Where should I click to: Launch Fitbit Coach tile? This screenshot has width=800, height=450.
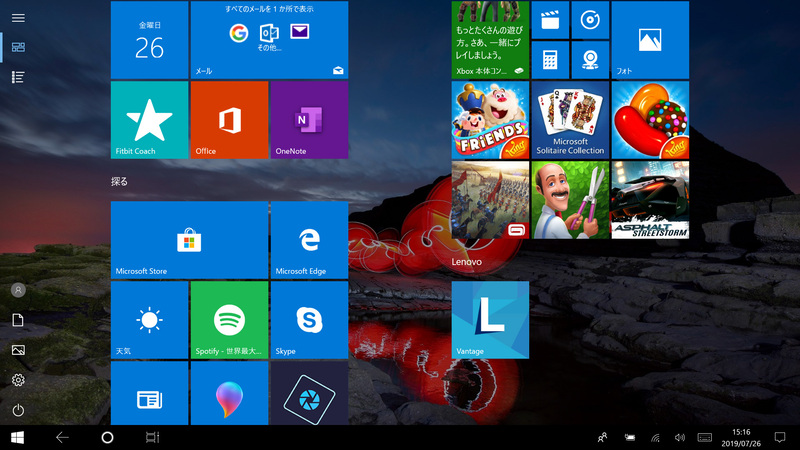(x=149, y=120)
